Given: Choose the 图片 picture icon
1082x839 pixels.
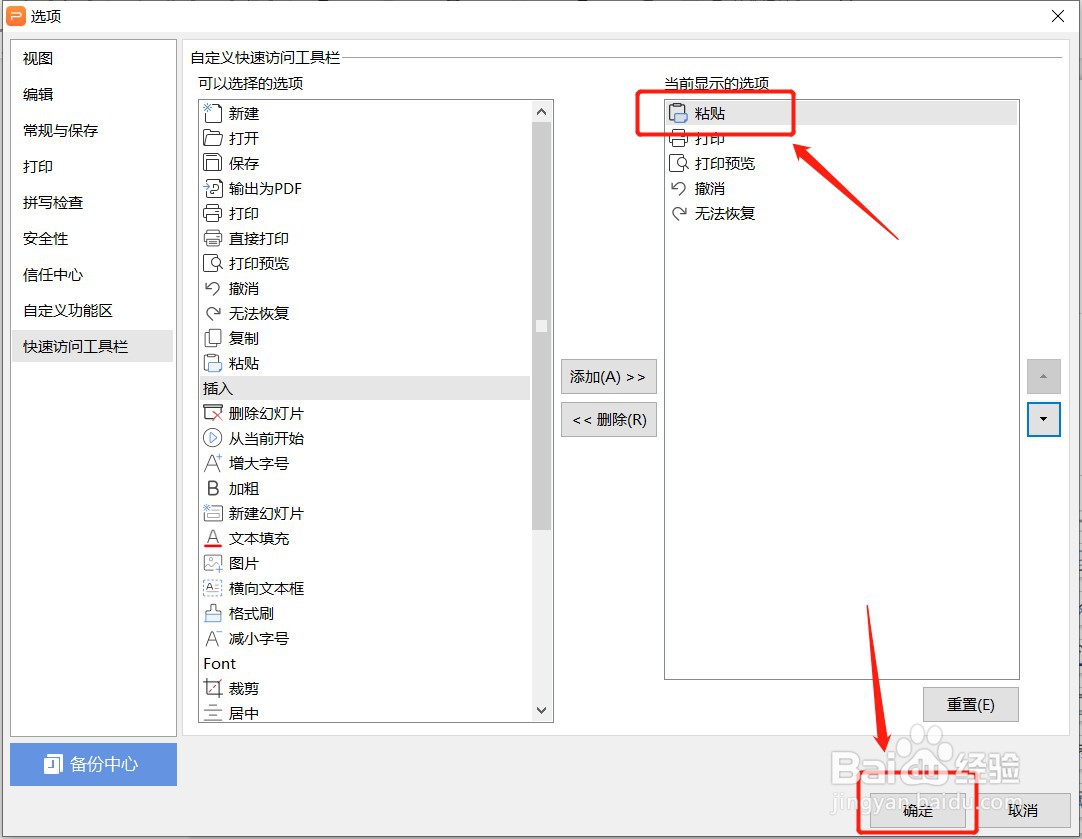Looking at the screenshot, I should tap(213, 563).
